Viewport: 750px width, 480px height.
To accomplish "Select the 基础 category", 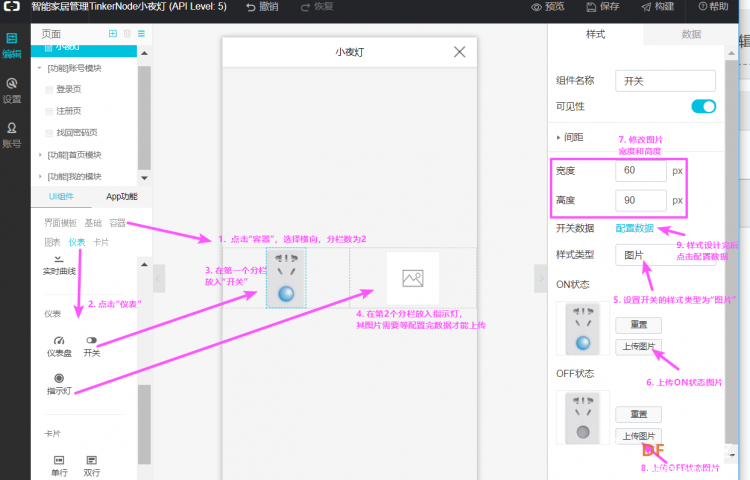I will [x=93, y=223].
